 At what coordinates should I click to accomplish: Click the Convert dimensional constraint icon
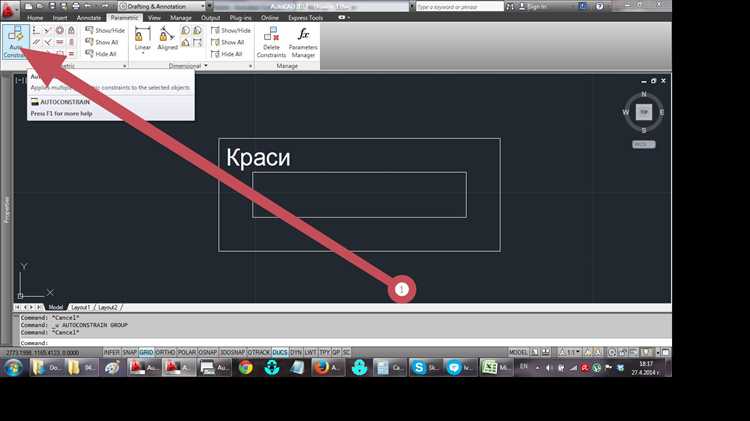(197, 43)
